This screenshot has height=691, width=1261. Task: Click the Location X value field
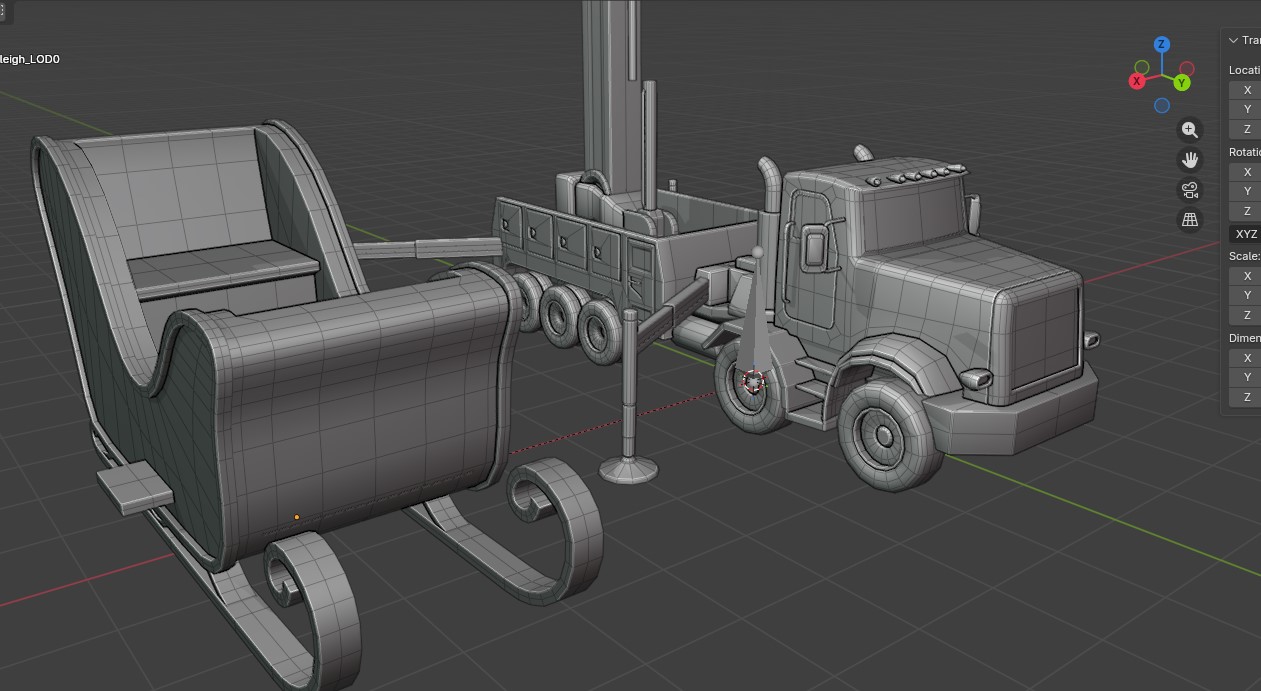[x=1250, y=89]
